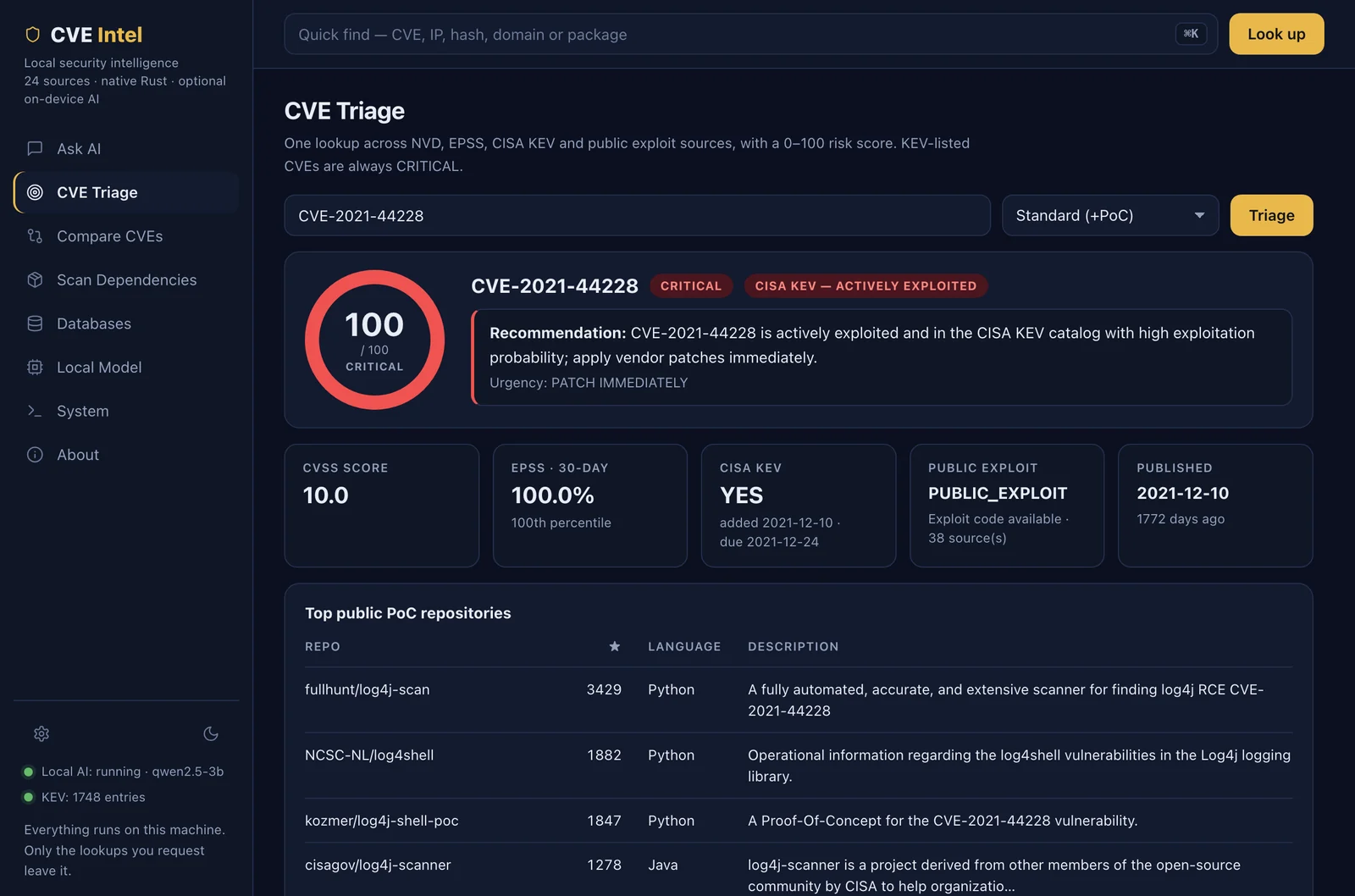Click the System terminal prompt icon
The image size is (1355, 896).
pos(35,411)
